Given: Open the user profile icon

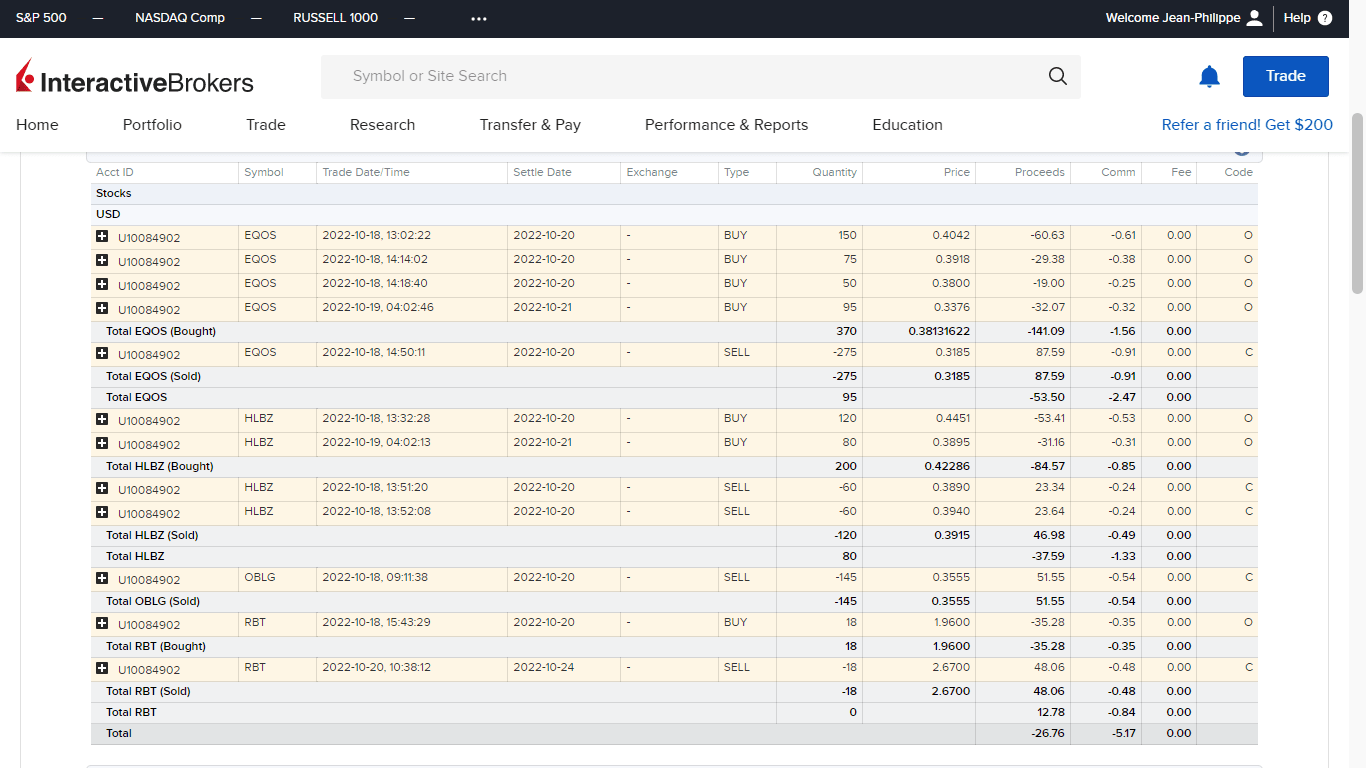Looking at the screenshot, I should tap(1256, 18).
